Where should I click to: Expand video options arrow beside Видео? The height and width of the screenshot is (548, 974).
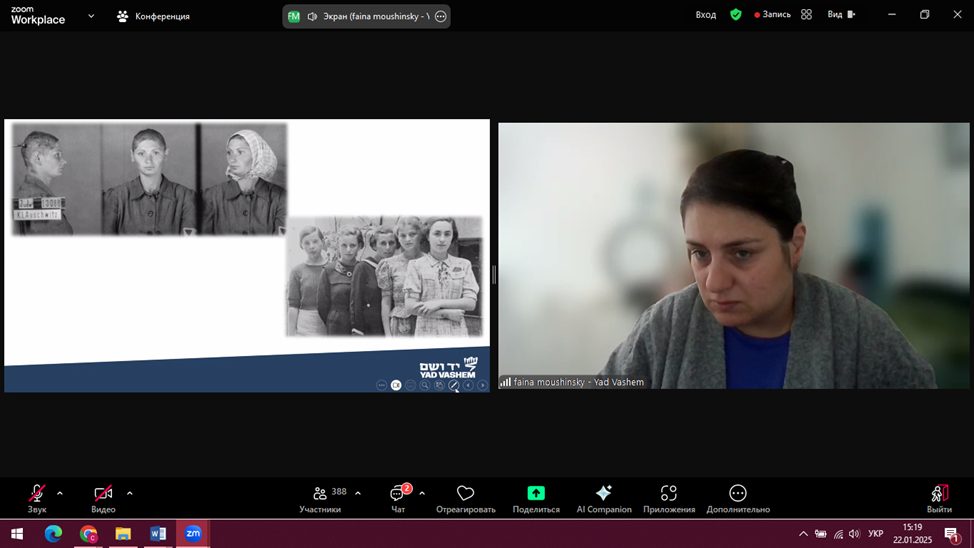coord(130,493)
